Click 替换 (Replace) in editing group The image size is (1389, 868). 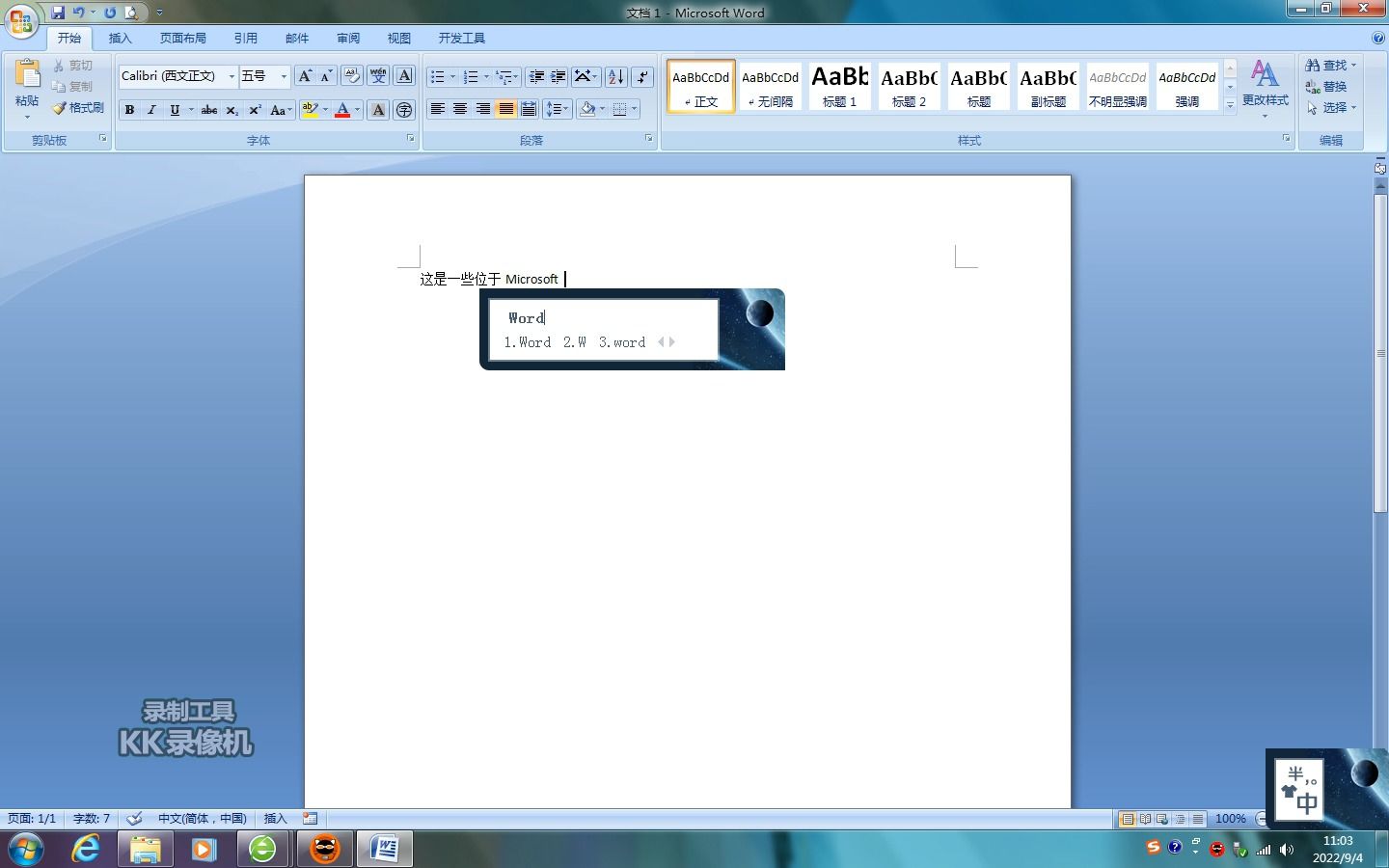1326,86
